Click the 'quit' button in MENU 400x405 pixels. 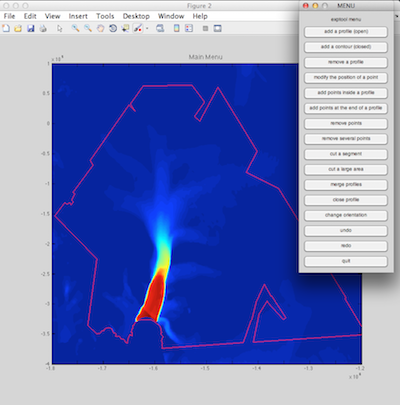click(346, 262)
